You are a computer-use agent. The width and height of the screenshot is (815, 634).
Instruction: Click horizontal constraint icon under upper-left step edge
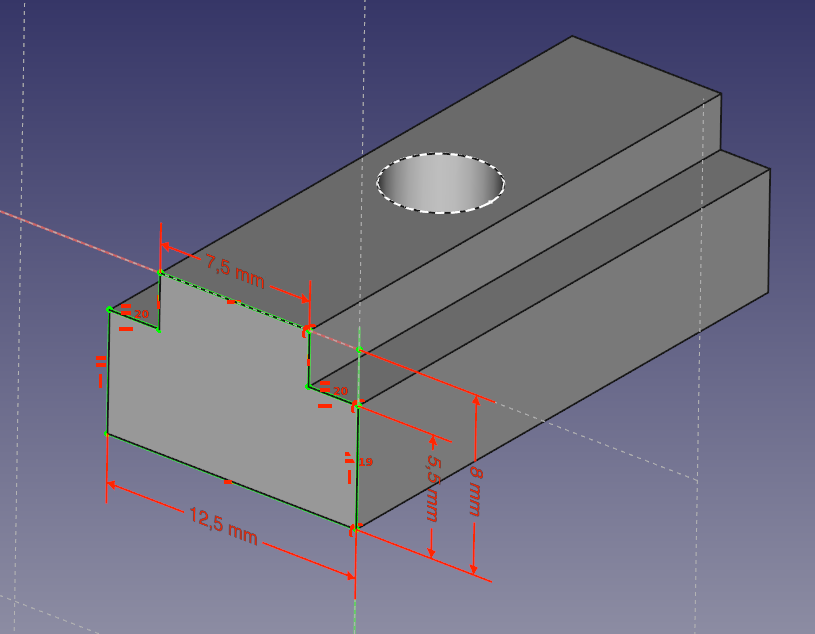tap(127, 327)
